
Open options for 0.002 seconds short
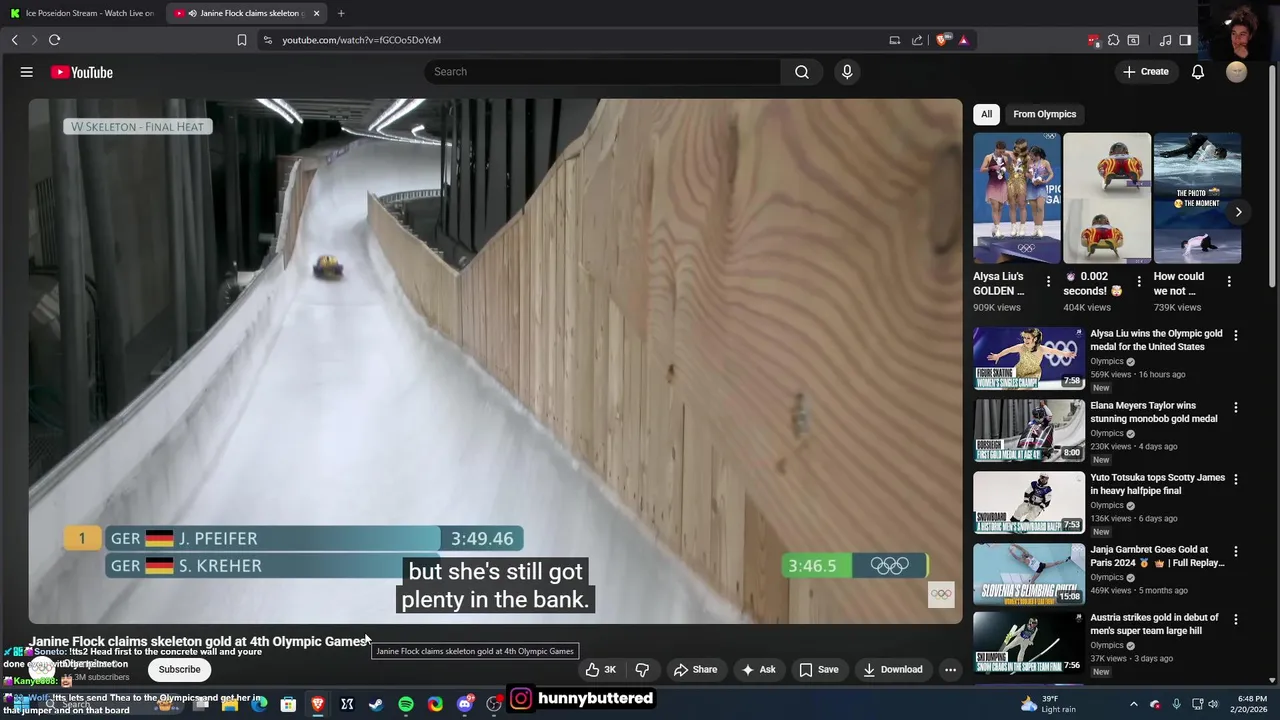(x=1138, y=282)
